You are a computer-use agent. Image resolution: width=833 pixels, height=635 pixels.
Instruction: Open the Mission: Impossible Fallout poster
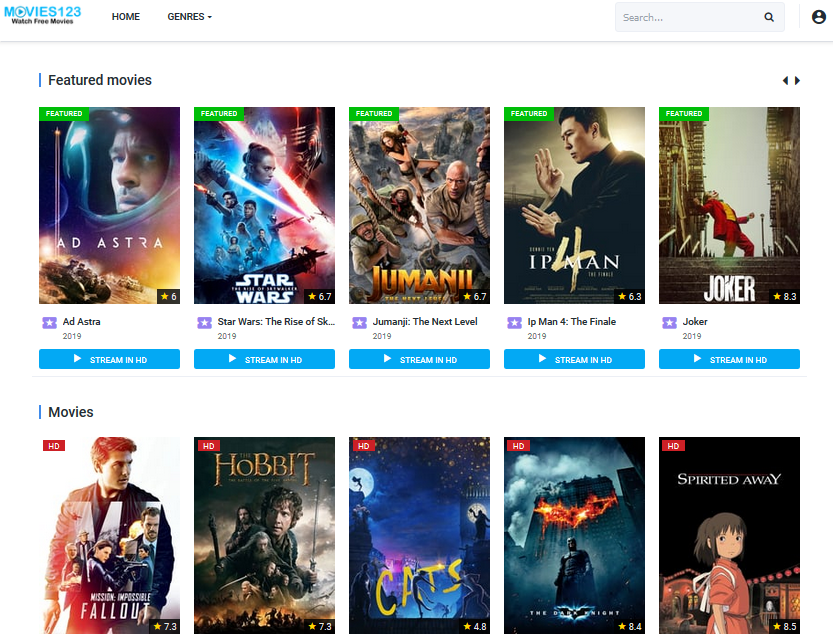coord(109,536)
